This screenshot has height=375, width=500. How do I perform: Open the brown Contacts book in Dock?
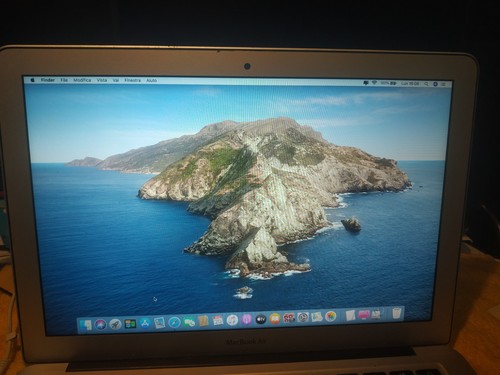(203, 321)
